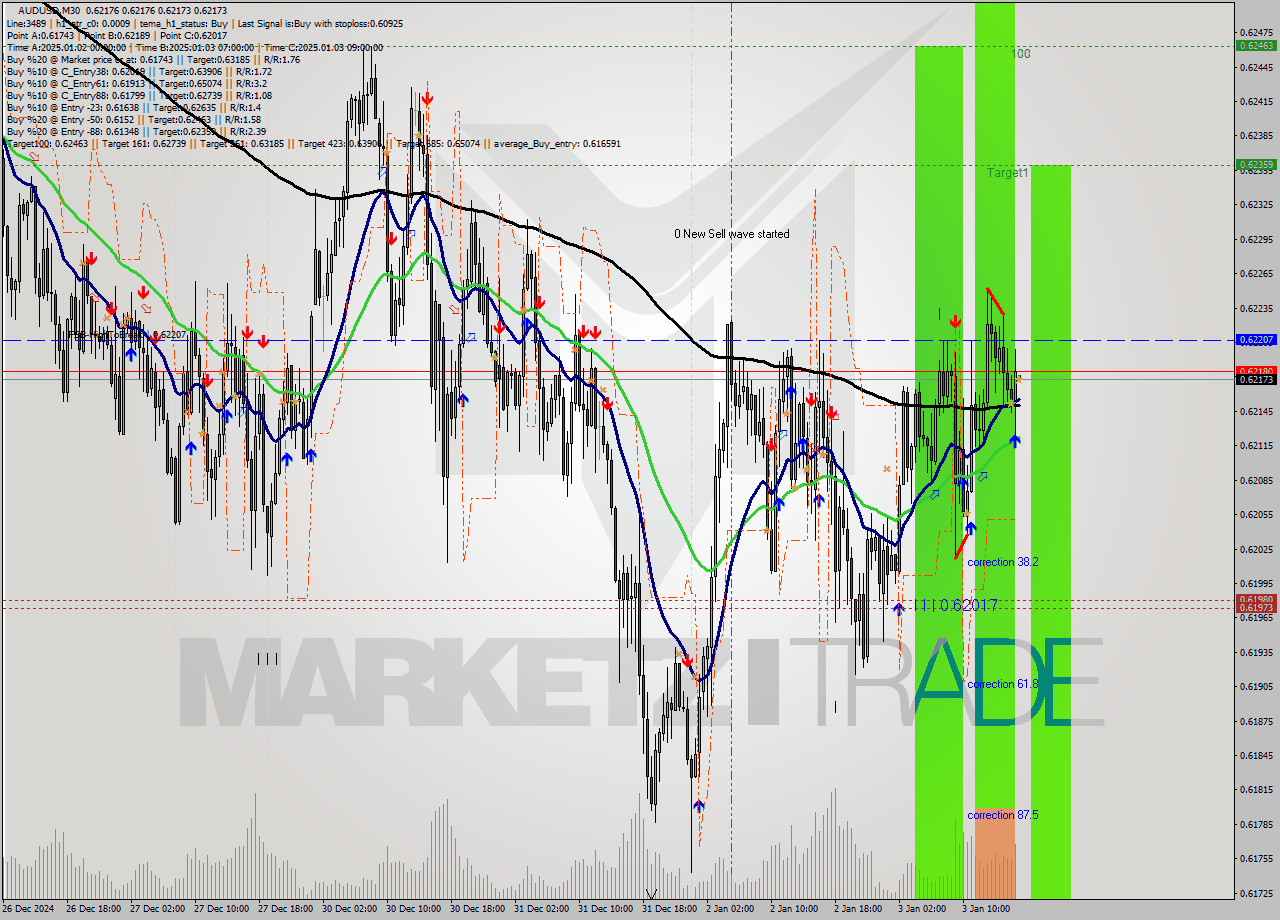Screen dimensions: 1280x920
Task: Click the '0 New Sell wave started' annotation
Action: pos(731,234)
